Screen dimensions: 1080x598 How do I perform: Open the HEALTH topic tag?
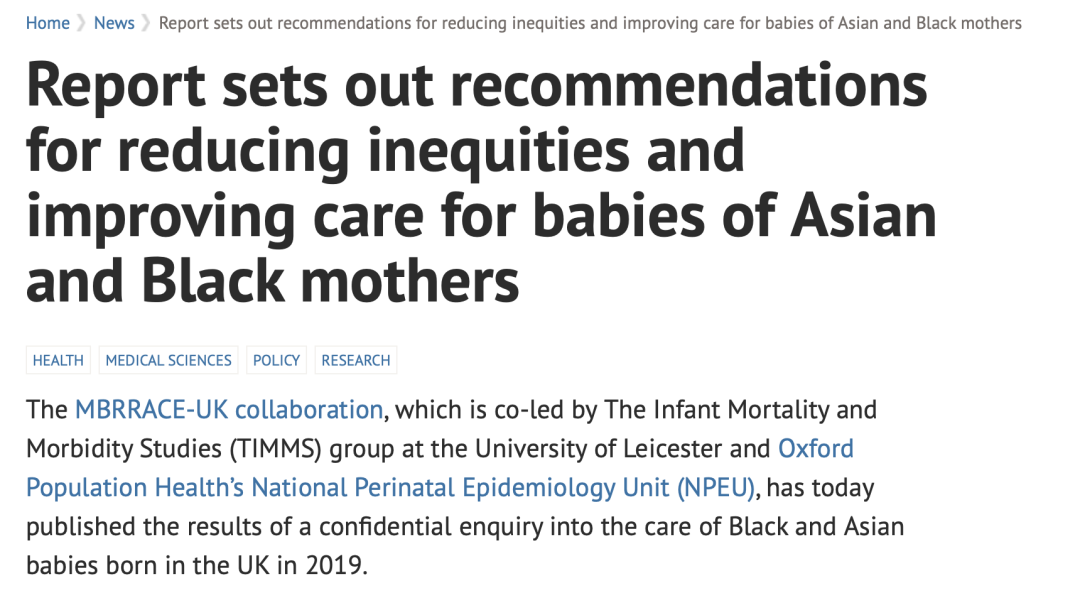58,360
